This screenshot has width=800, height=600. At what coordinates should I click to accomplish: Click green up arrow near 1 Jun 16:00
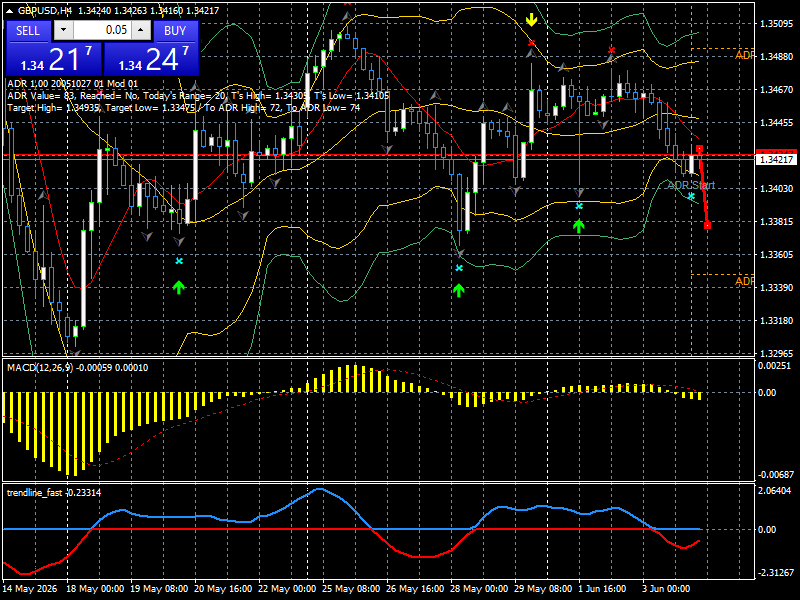578,226
